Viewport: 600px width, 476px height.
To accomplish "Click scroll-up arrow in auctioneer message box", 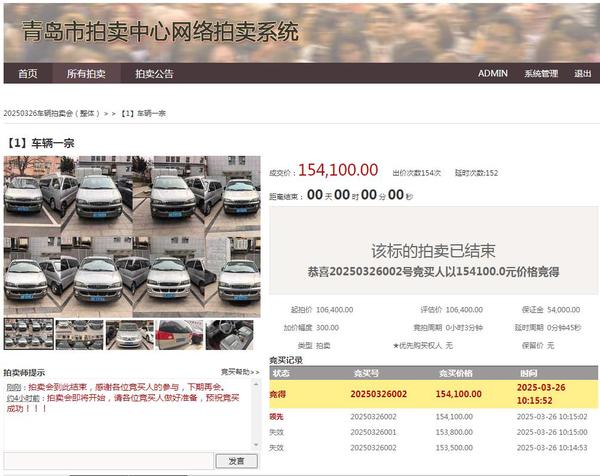I will point(257,383).
